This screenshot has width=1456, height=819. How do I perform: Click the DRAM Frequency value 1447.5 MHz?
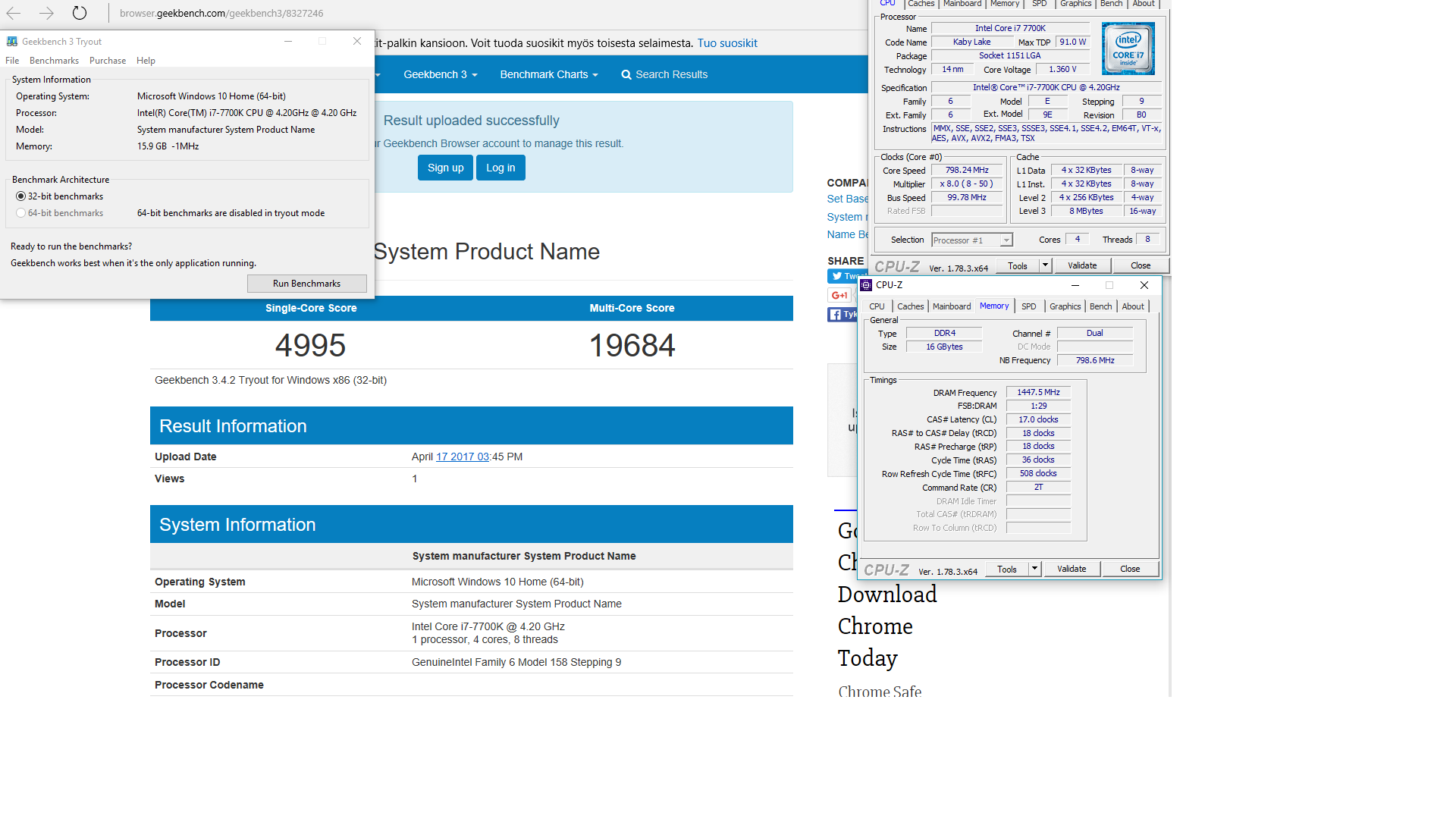point(1038,392)
